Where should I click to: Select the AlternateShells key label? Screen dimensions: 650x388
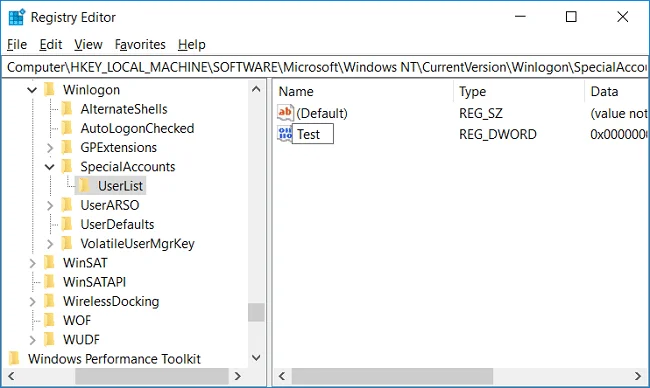point(124,109)
